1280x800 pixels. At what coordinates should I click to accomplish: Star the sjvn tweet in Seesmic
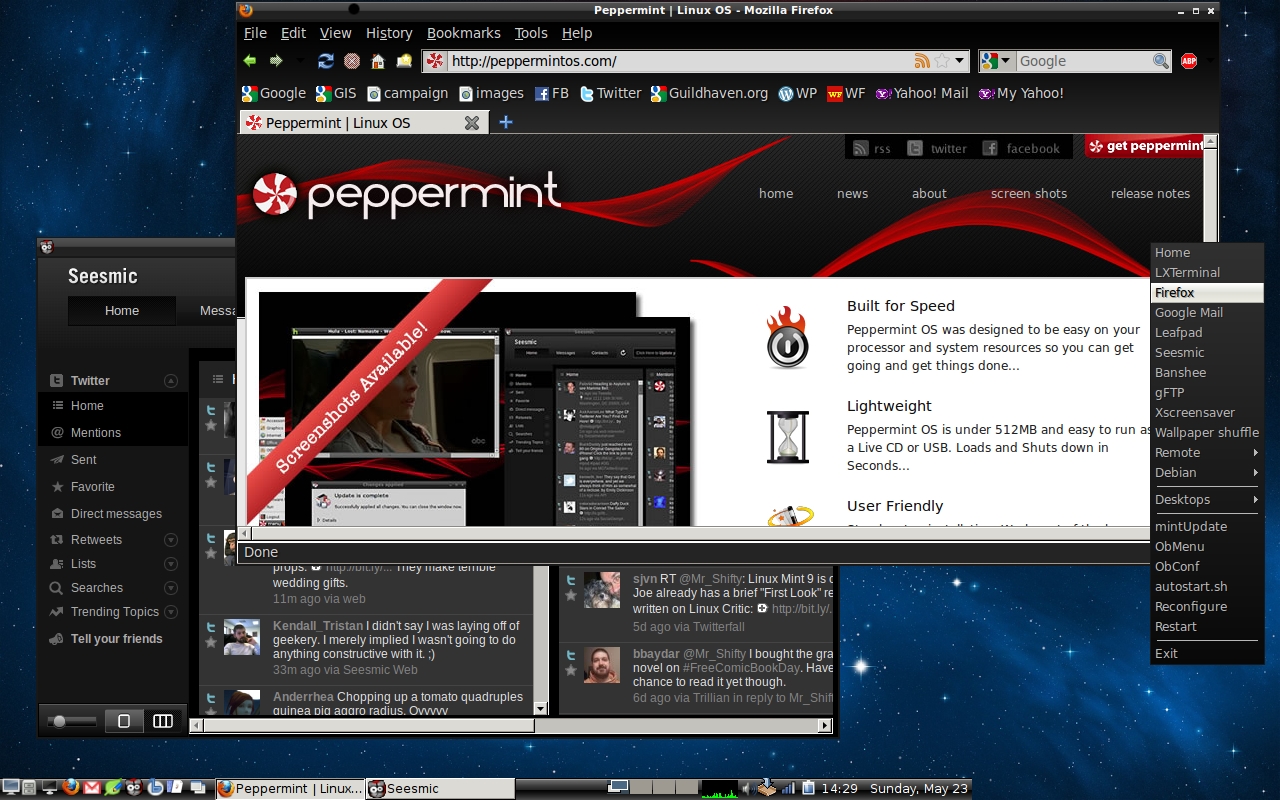(571, 595)
